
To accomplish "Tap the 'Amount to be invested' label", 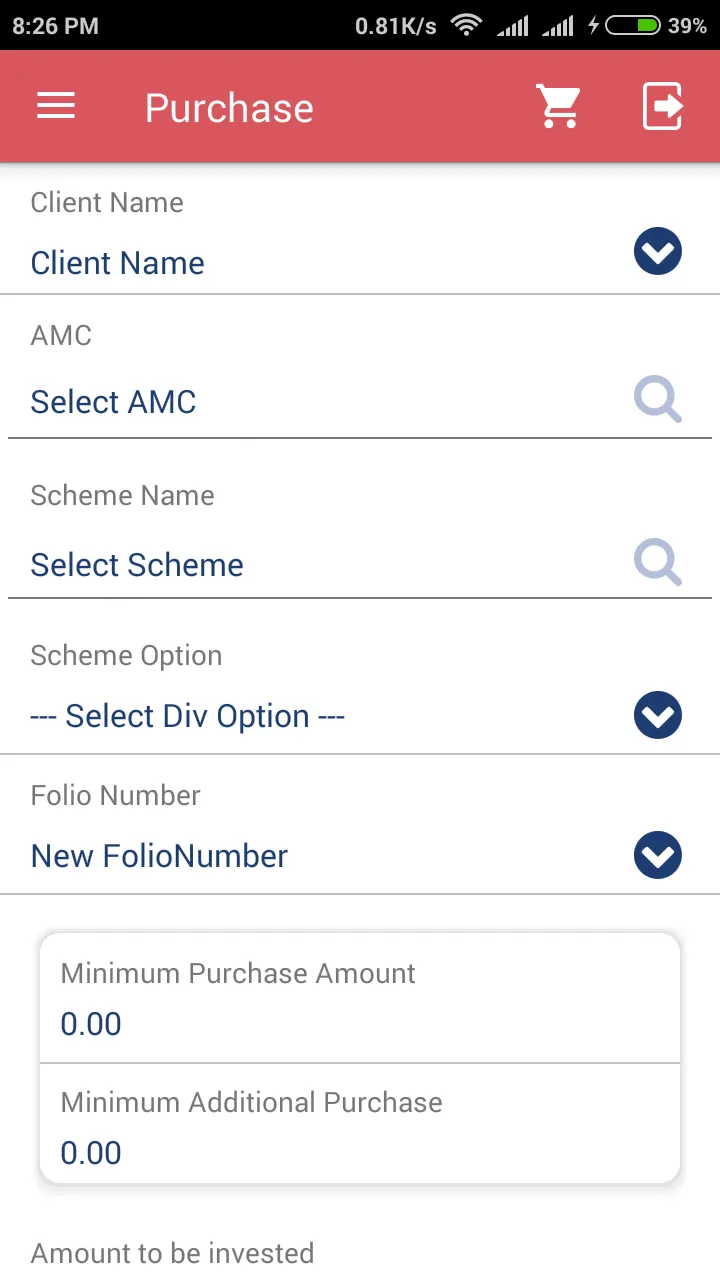I will 172,1253.
